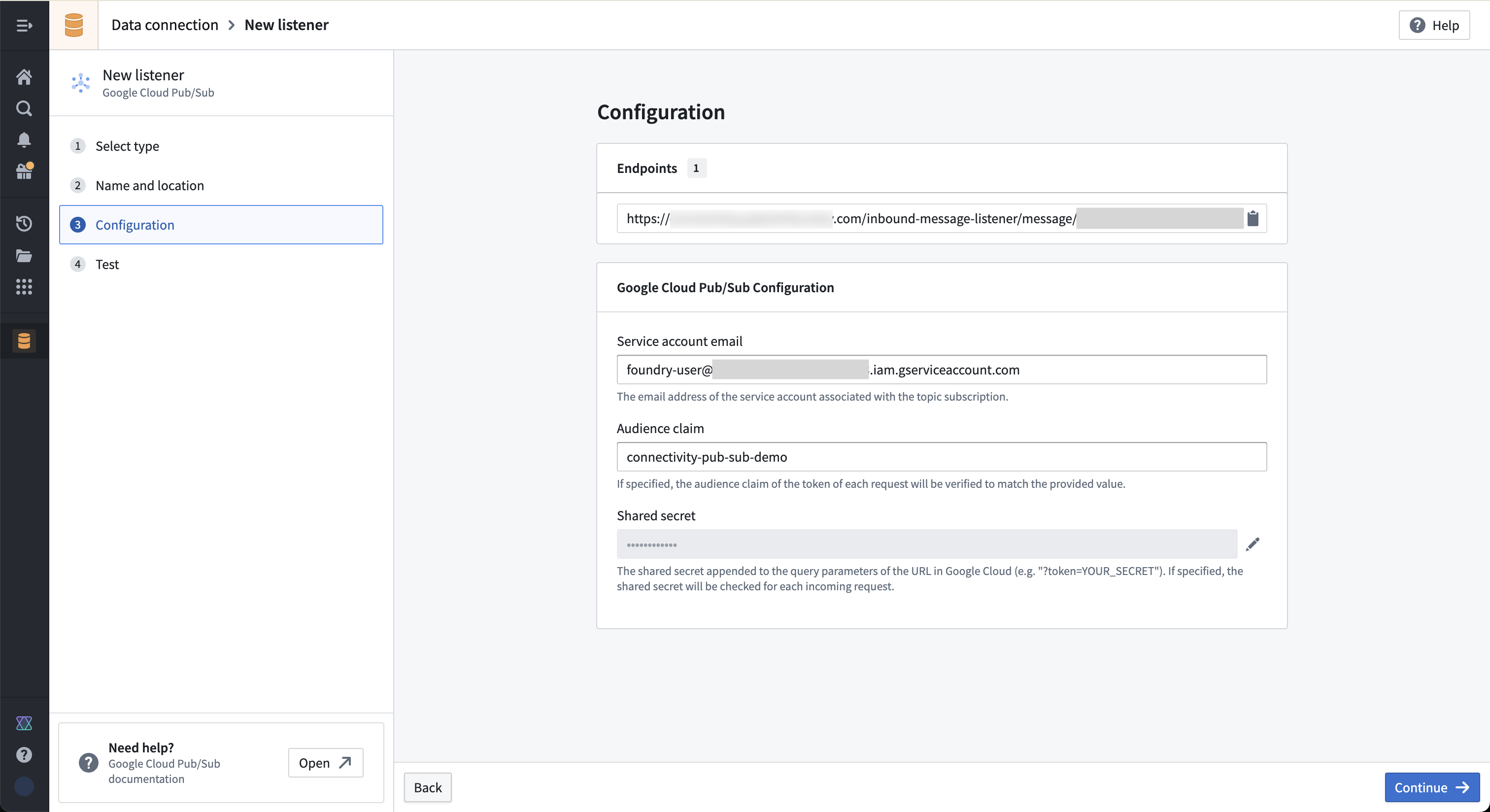Focus the Service account email field
Screen dimensions: 1490x812
[x=941, y=370]
